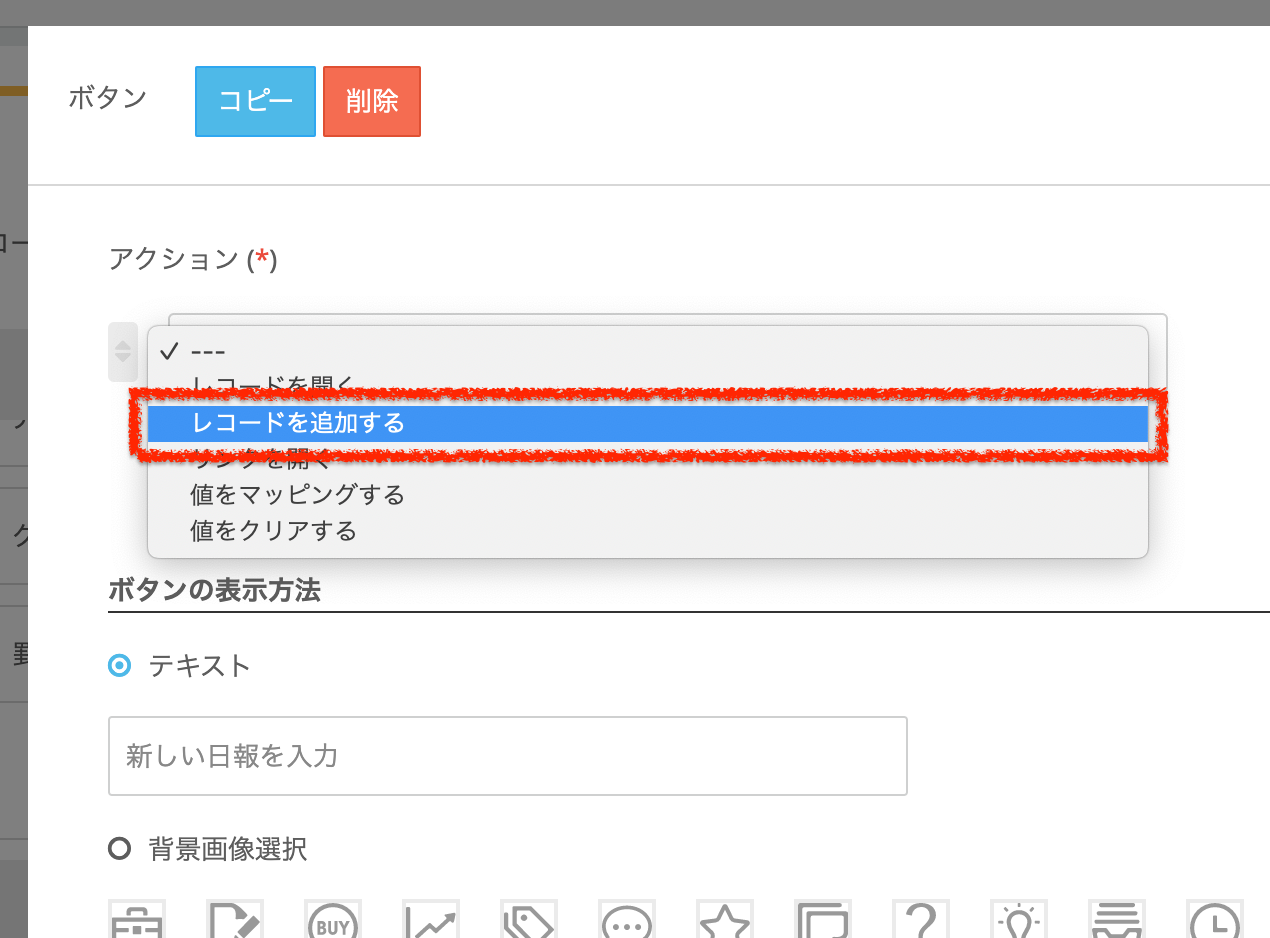The height and width of the screenshot is (938, 1270).
Task: Choose the line chart trend icon
Action: coord(431,920)
